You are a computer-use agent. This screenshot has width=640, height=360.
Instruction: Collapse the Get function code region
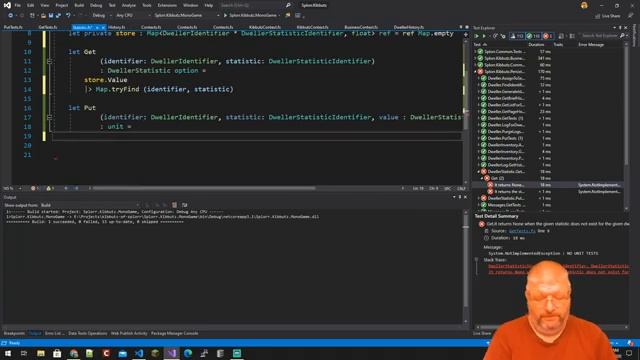49,61
